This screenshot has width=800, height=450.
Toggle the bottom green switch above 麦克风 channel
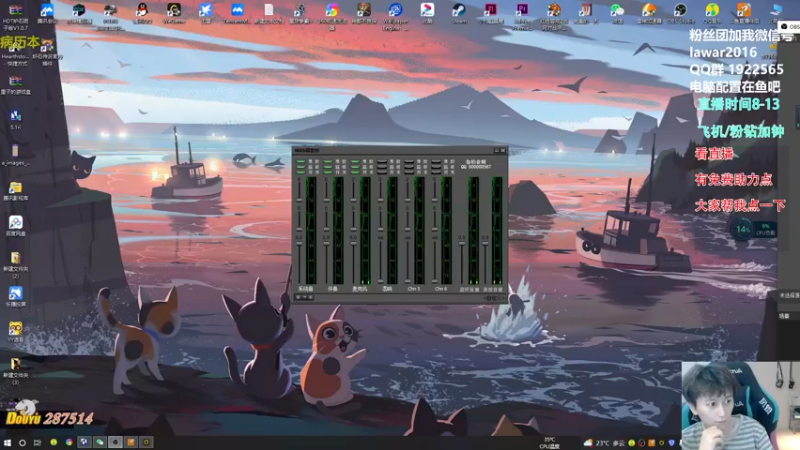[355, 172]
